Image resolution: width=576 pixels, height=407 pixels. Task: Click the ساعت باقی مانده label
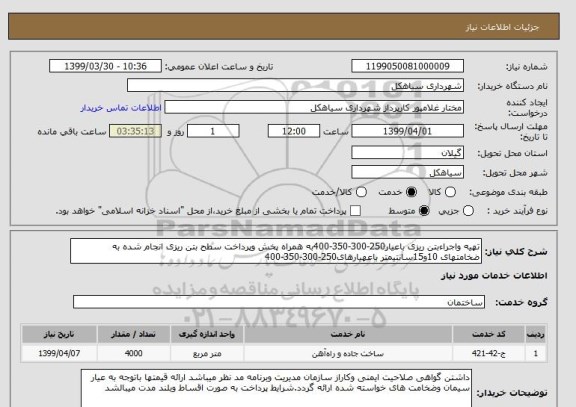[72, 132]
